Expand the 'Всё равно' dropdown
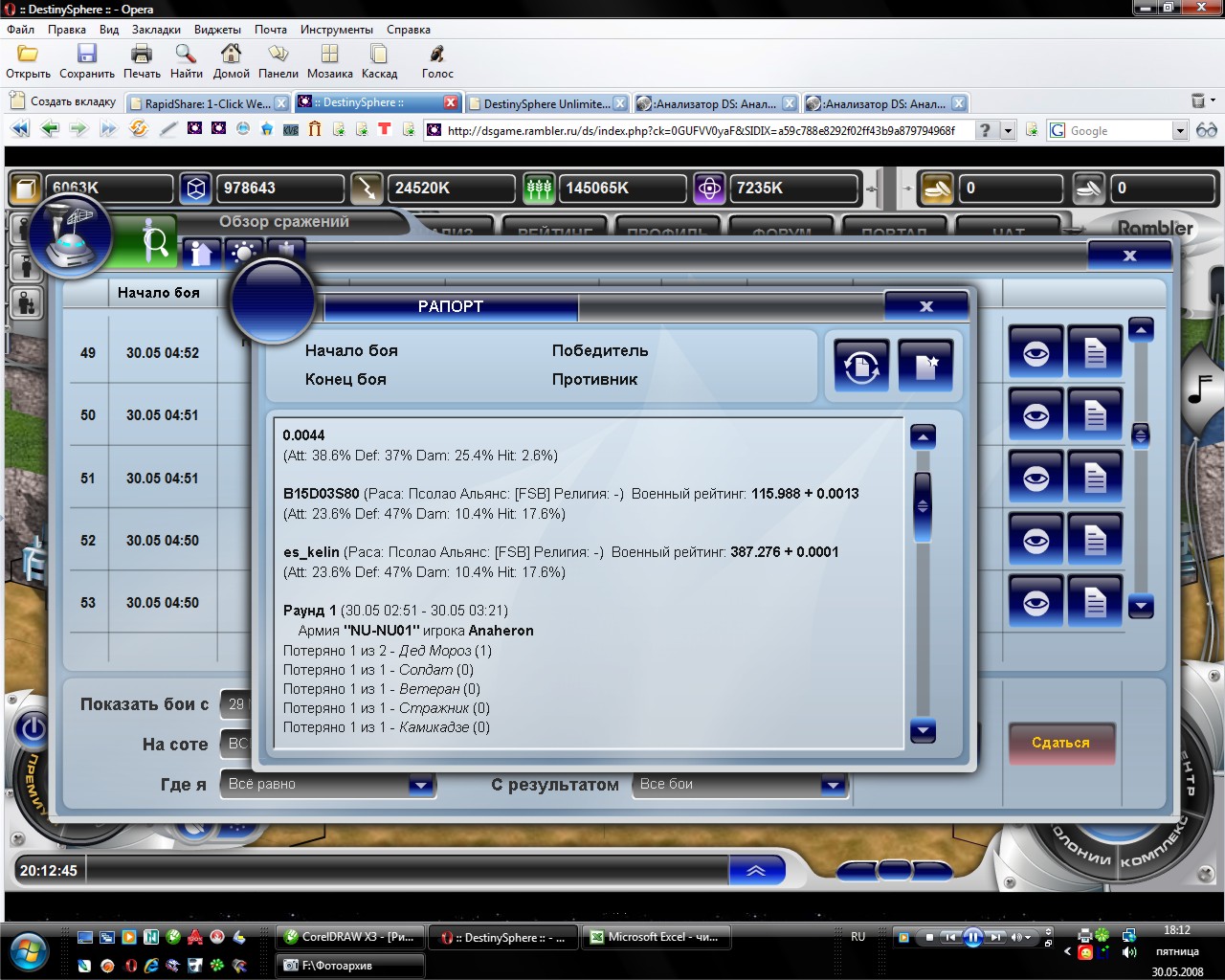Viewport: 1225px width, 980px height. 420,785
